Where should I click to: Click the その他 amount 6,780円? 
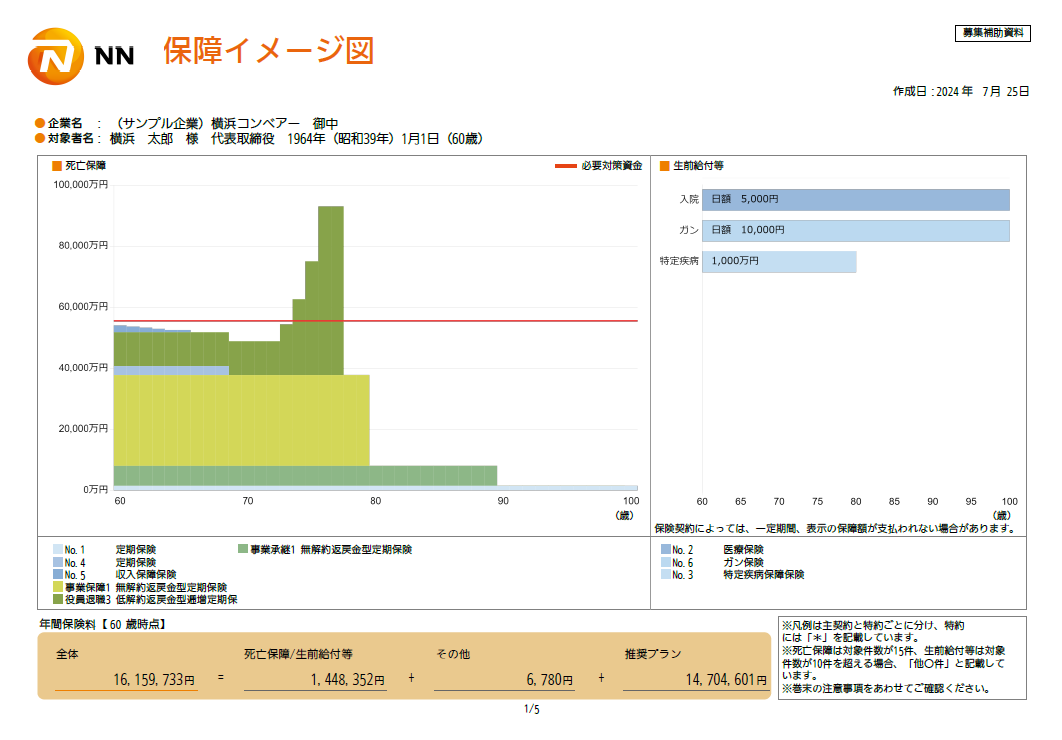[549, 680]
